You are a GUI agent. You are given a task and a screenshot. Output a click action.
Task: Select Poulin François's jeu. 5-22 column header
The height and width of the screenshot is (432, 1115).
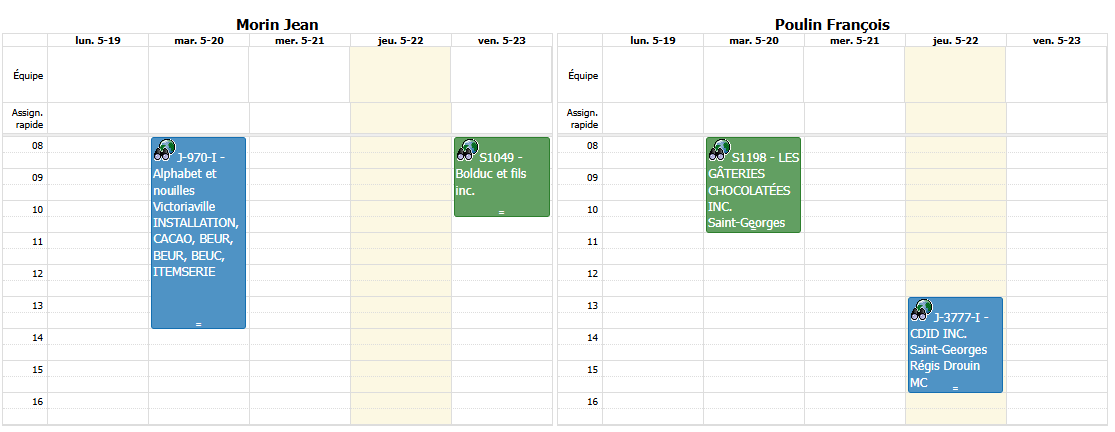point(955,40)
